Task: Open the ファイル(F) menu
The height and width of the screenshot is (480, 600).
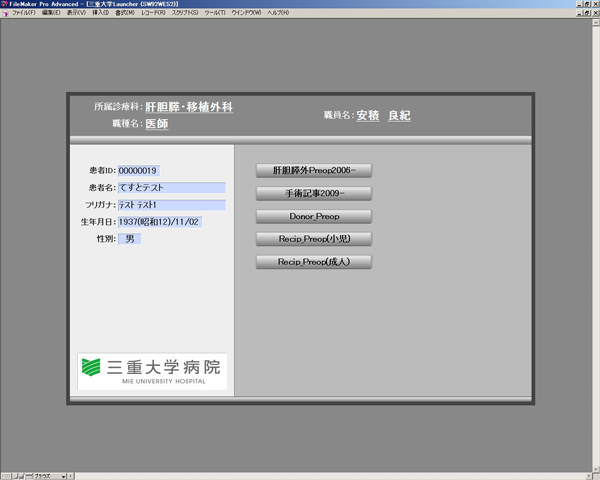Action: (x=24, y=12)
